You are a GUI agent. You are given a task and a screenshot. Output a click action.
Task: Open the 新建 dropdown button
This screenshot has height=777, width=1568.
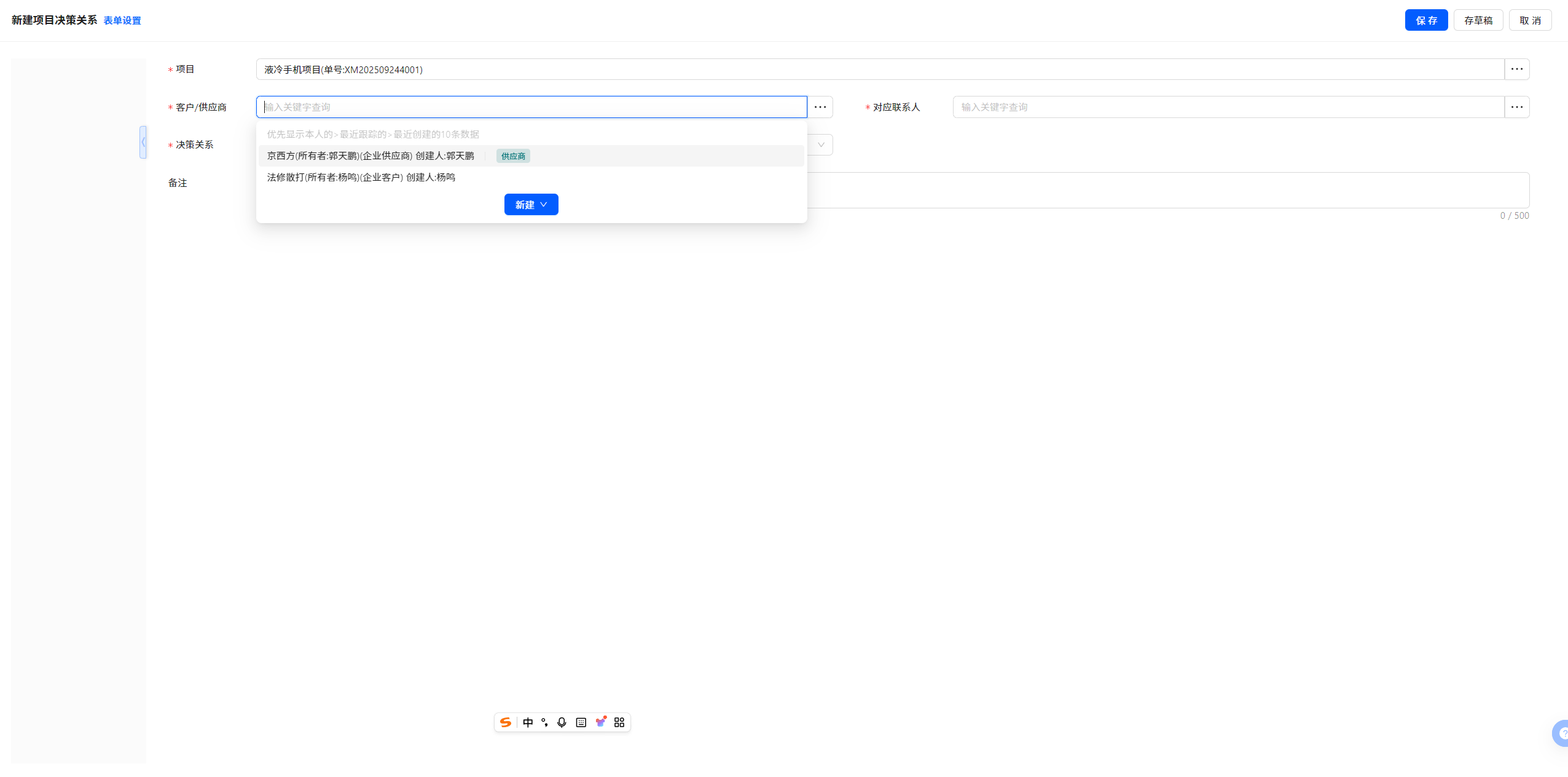click(x=531, y=205)
